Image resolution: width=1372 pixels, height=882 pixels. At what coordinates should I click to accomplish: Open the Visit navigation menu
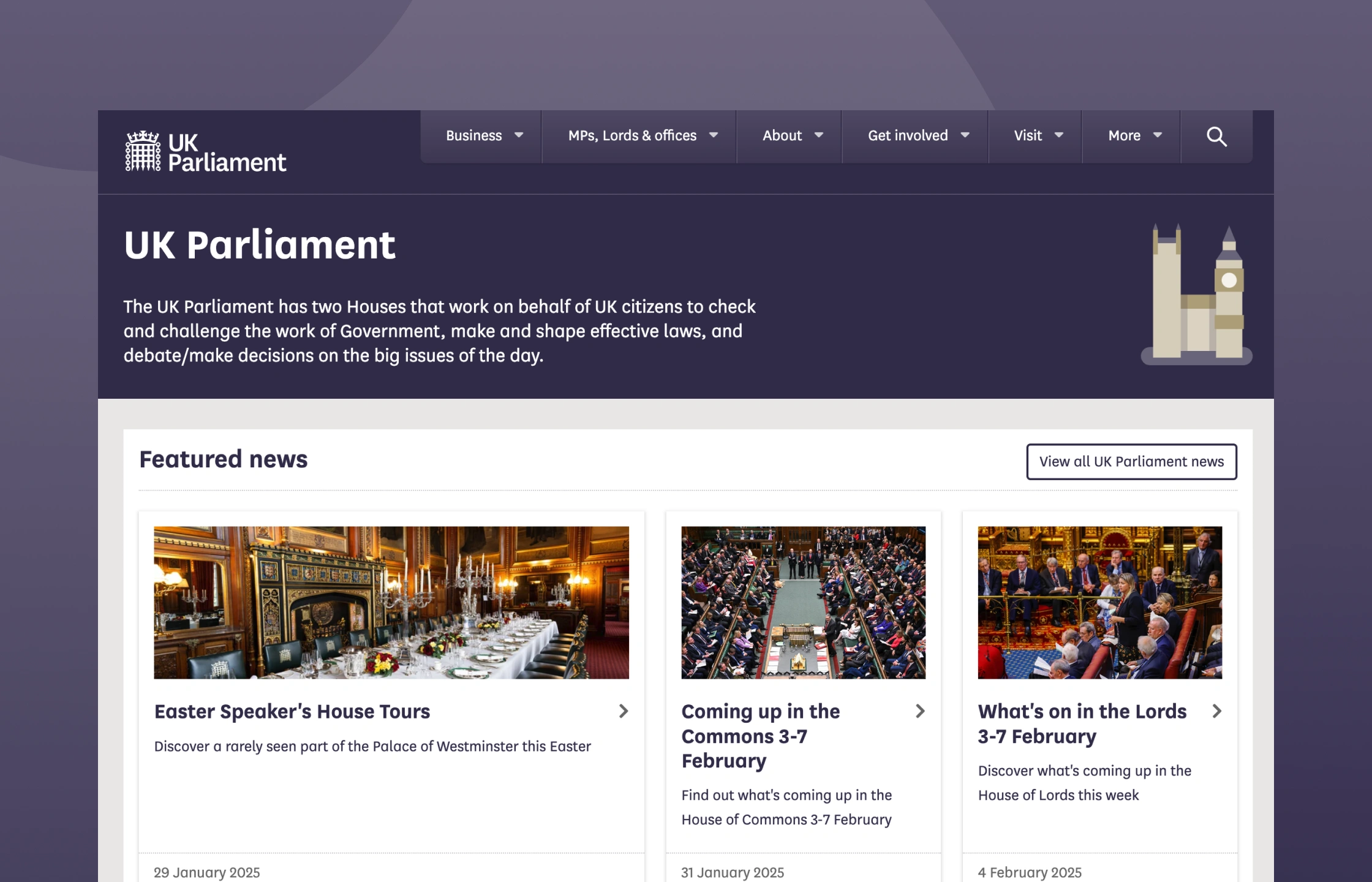[1035, 136]
